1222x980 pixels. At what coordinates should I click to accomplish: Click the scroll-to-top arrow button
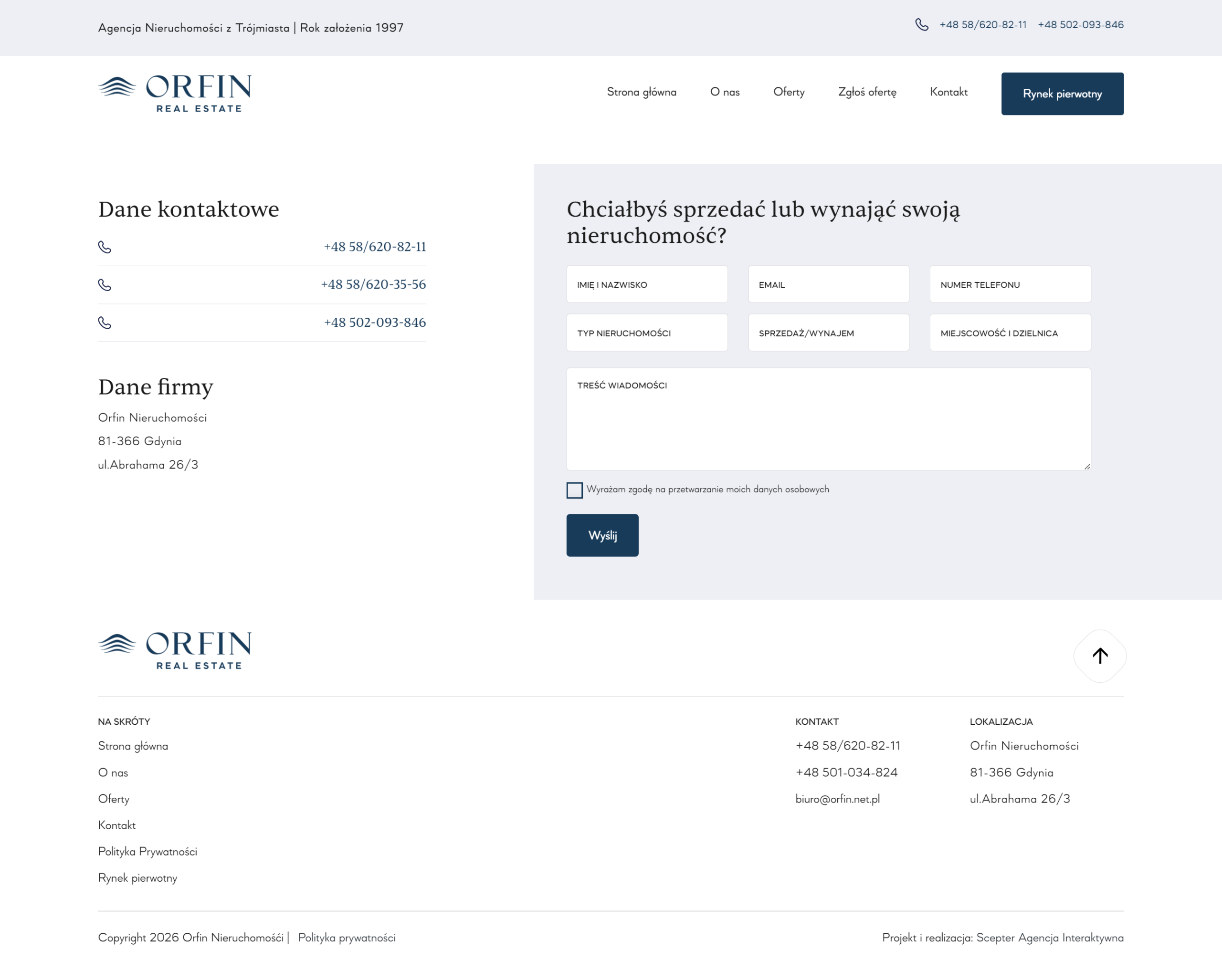point(1100,656)
